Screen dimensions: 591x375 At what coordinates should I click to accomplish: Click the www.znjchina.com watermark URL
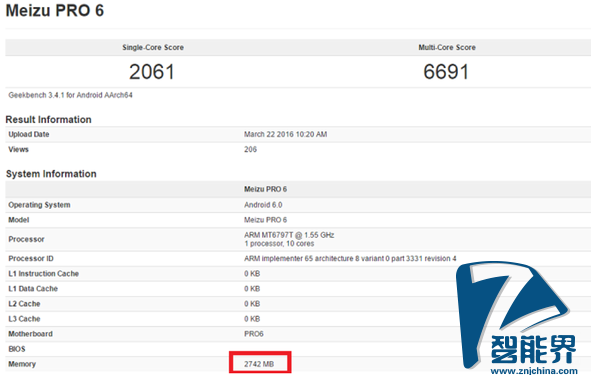click(x=534, y=371)
